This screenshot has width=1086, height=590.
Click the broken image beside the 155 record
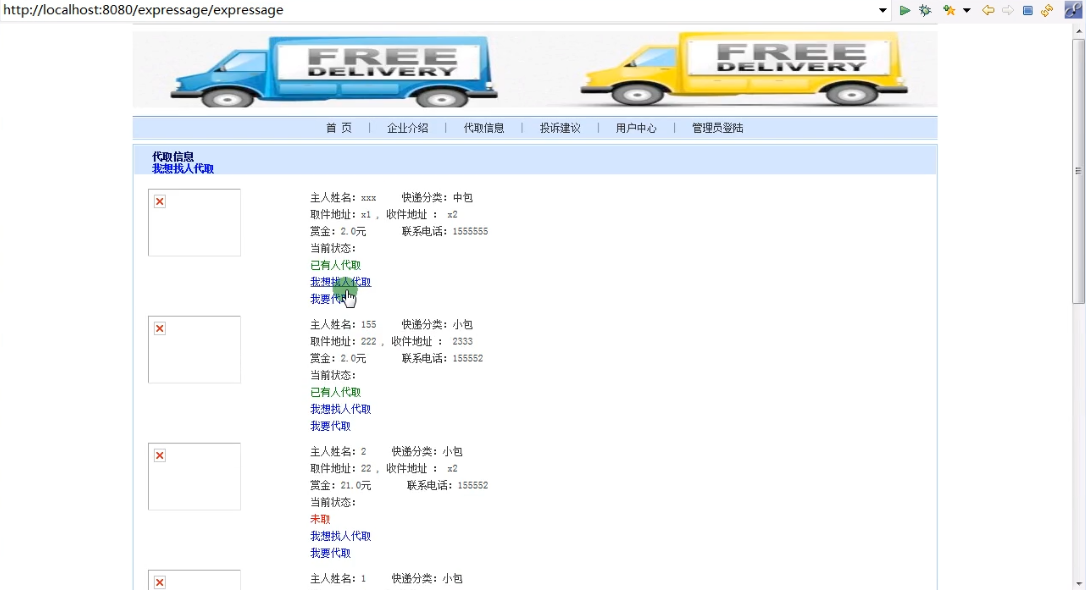point(195,350)
